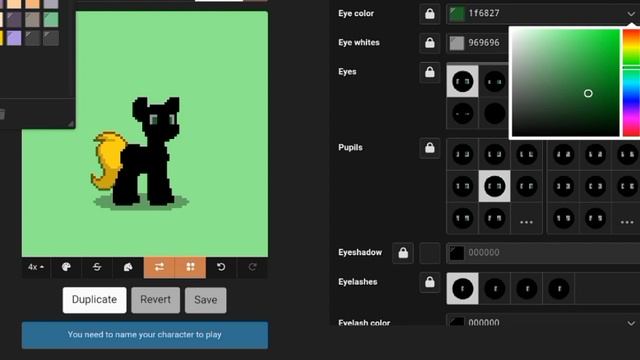Select the first Pupils option in left grid

click(462, 154)
